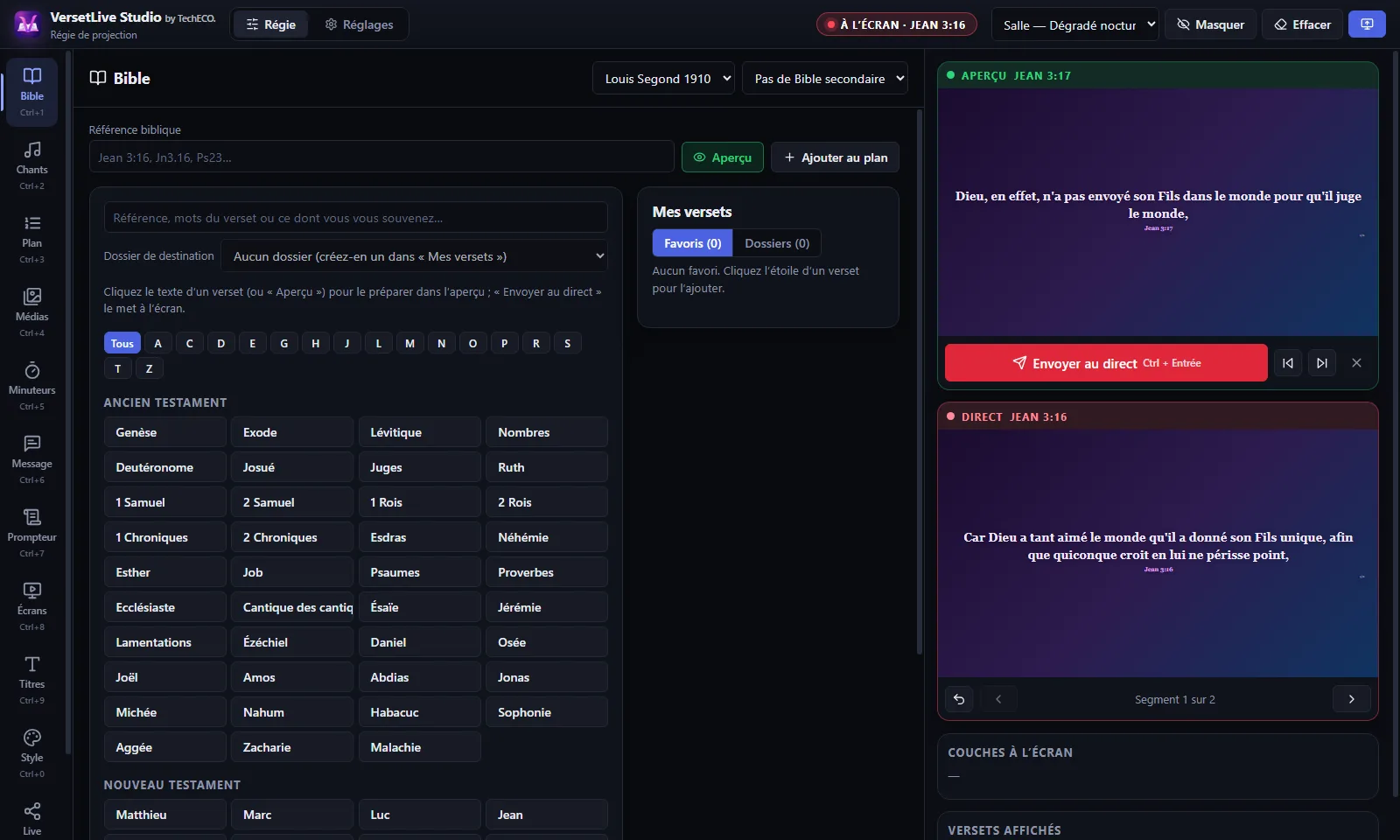Open the Style palette section
Viewport: 1400px width, 840px height.
click(31, 753)
